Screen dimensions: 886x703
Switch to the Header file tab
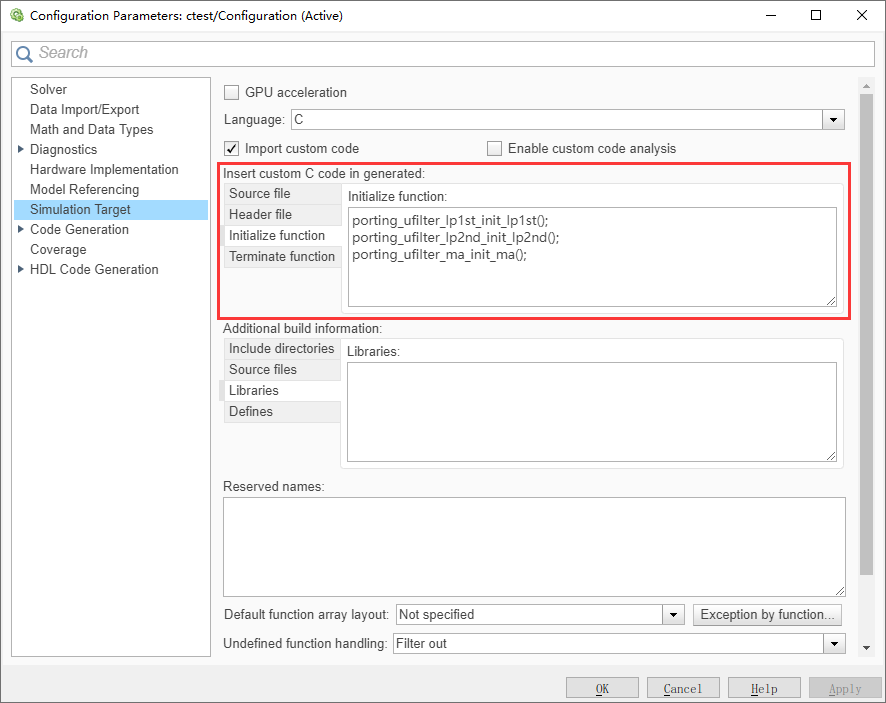click(283, 215)
